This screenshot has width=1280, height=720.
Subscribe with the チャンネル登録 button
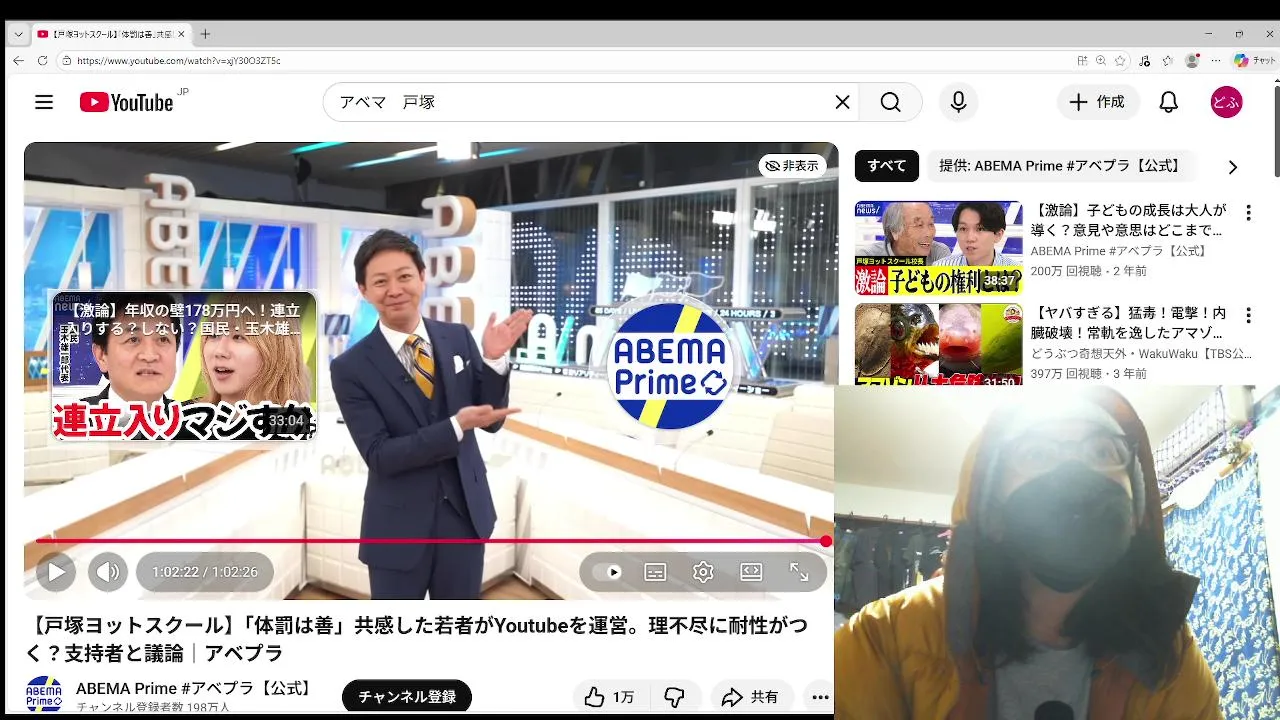[407, 697]
